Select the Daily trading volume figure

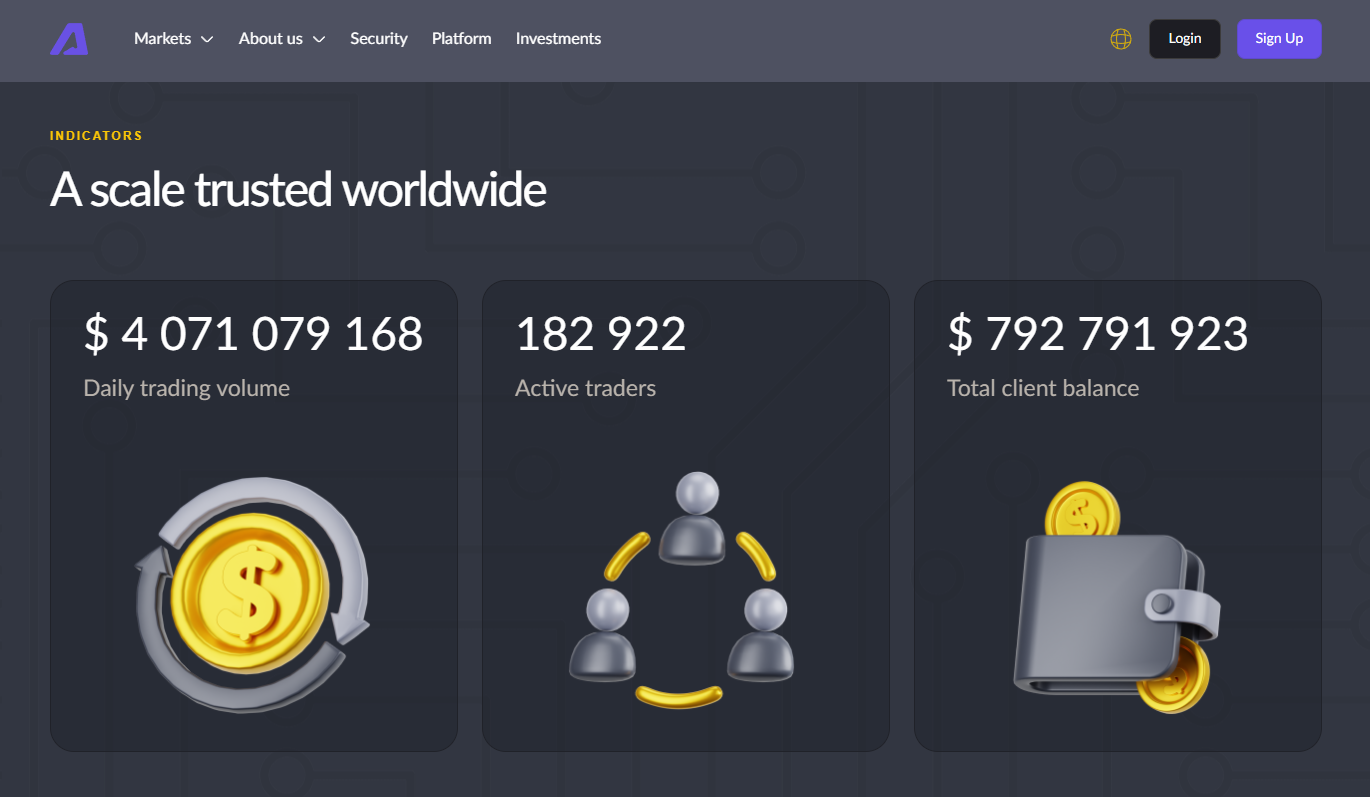[x=253, y=334]
